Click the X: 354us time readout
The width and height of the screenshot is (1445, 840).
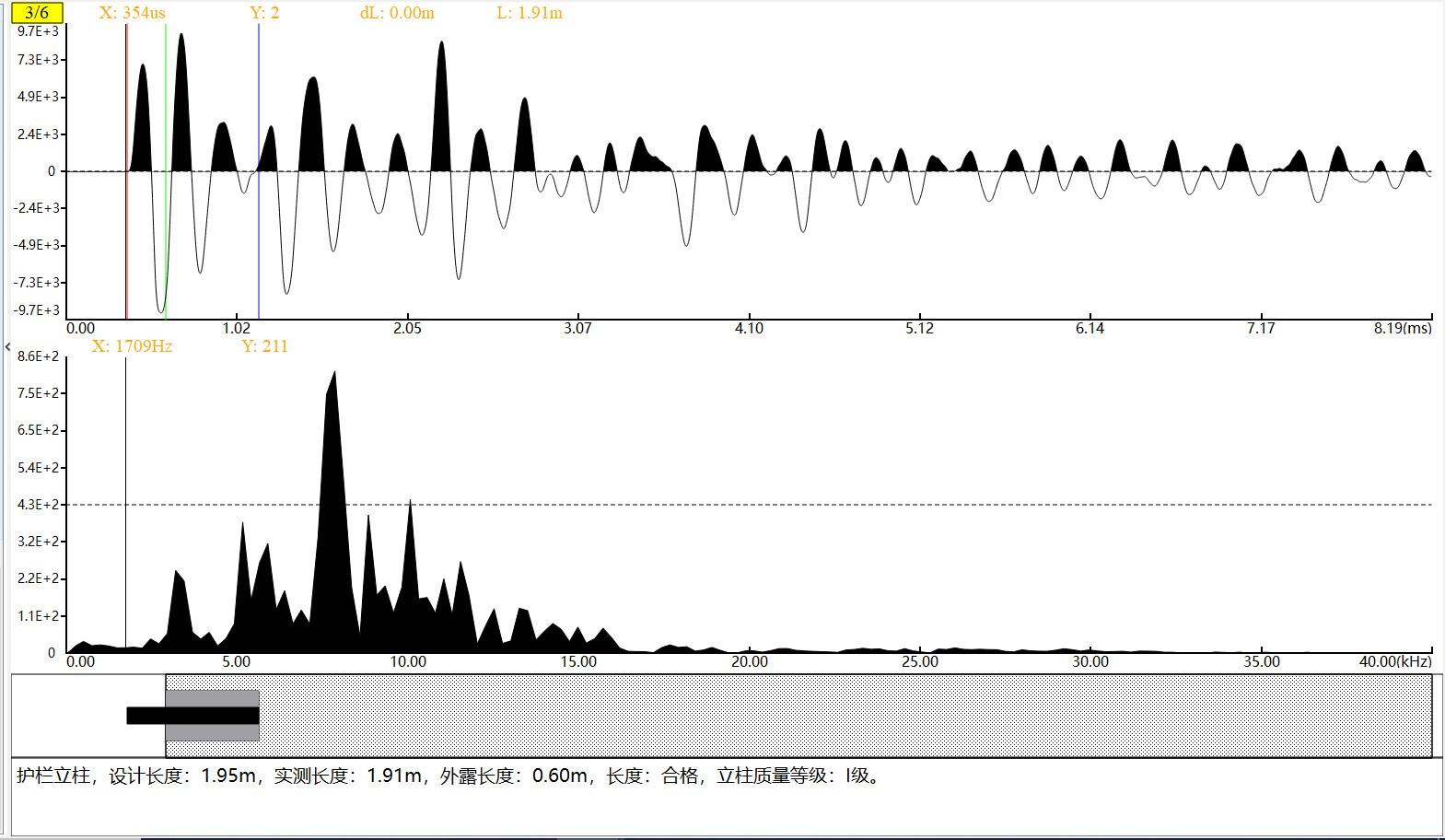[133, 13]
